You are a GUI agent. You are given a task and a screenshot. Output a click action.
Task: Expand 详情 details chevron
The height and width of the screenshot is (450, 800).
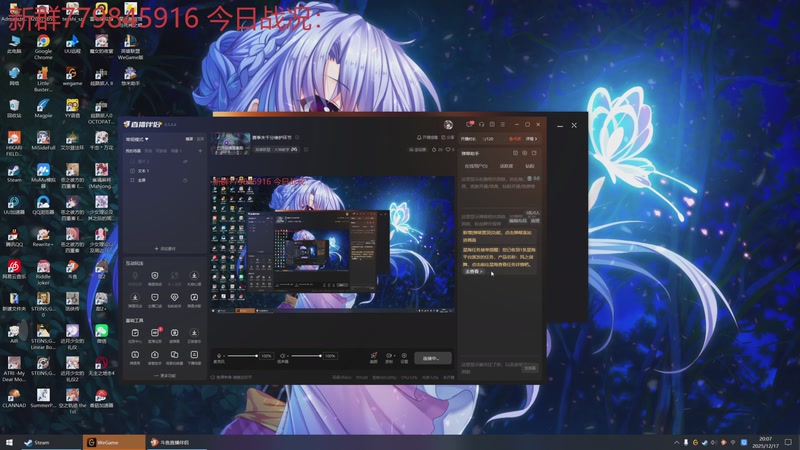pyautogui.click(x=531, y=139)
